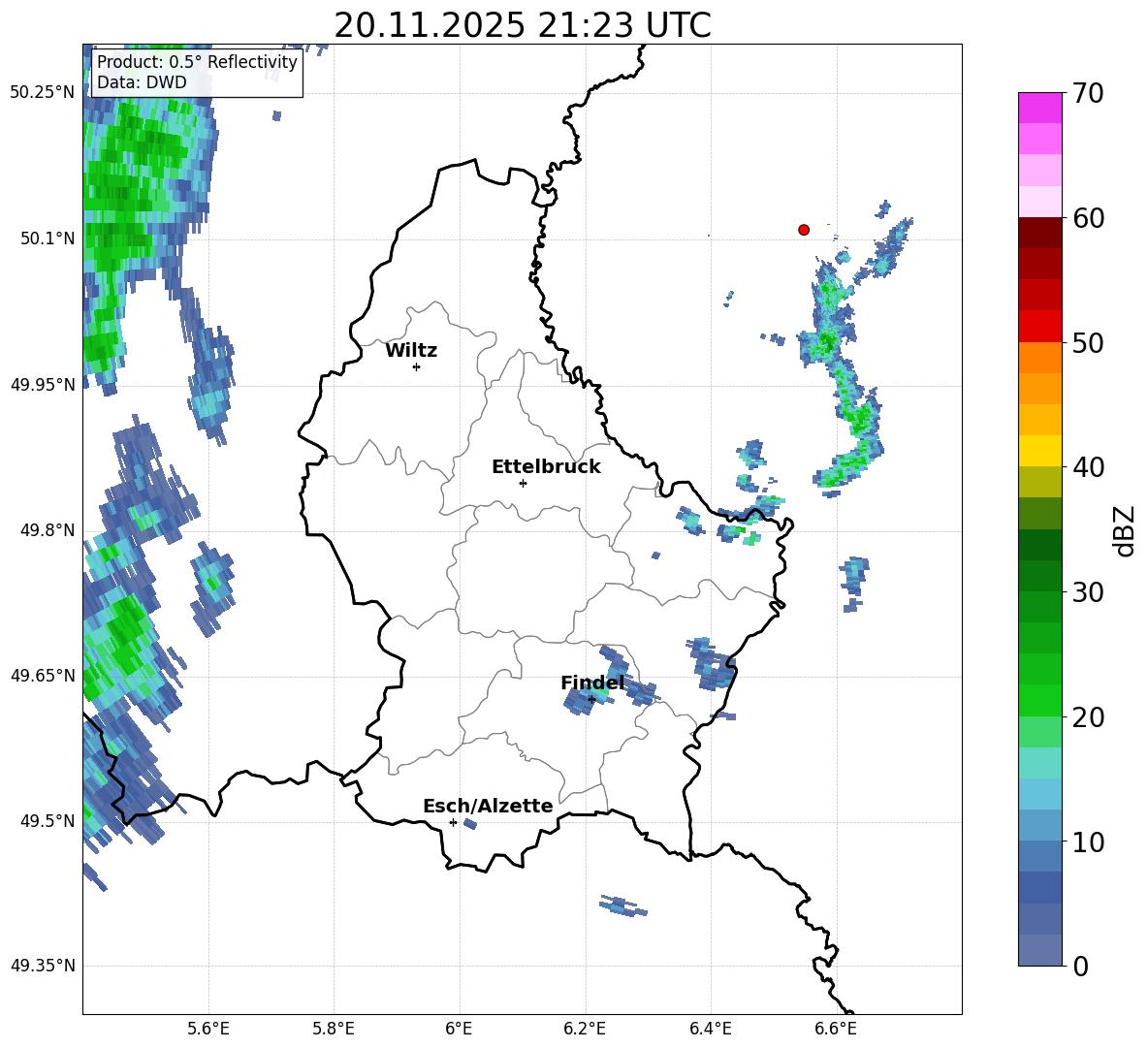1148x1048 pixels.
Task: Click the Product: 0.5° Reflectivity text
Action: click(197, 62)
